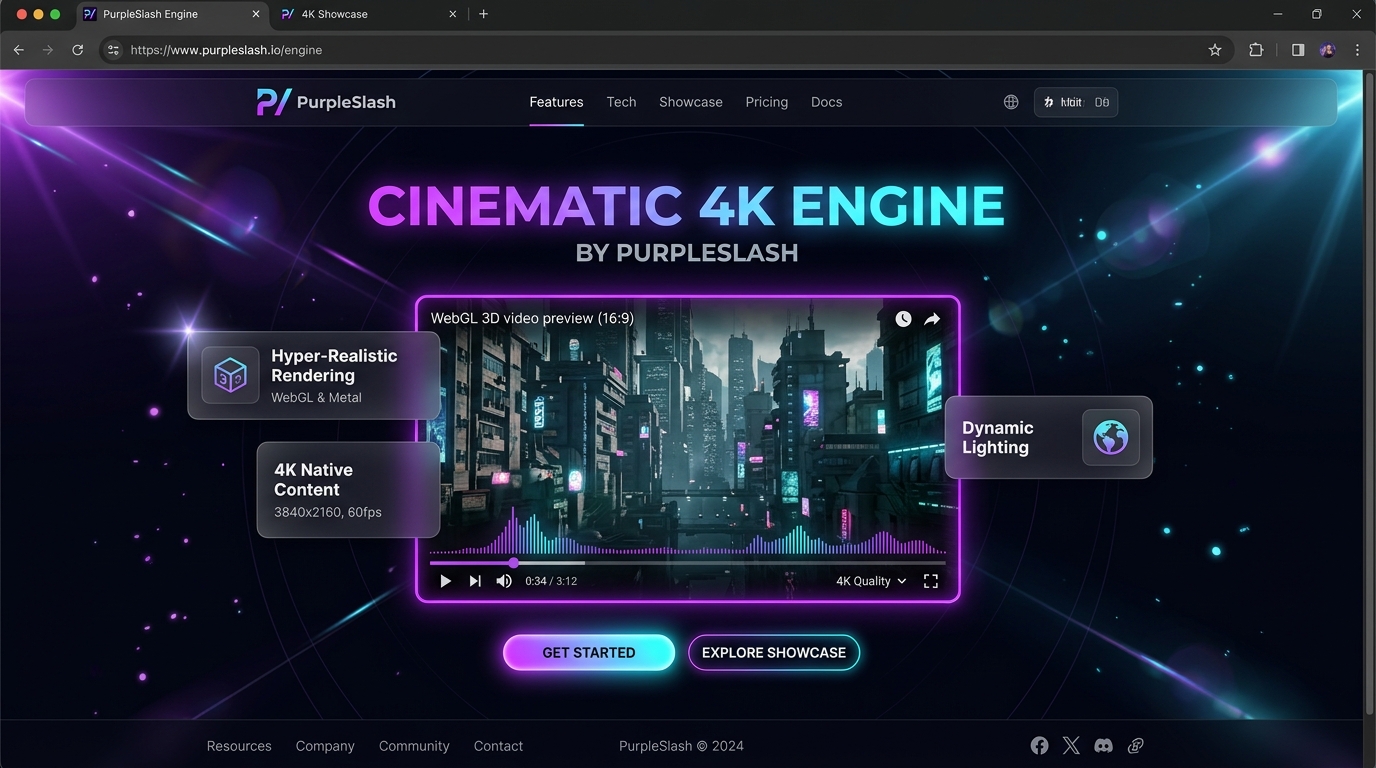Viewport: 1376px width, 768px height.
Task: Enter fullscreen mode on video player
Action: coord(931,581)
